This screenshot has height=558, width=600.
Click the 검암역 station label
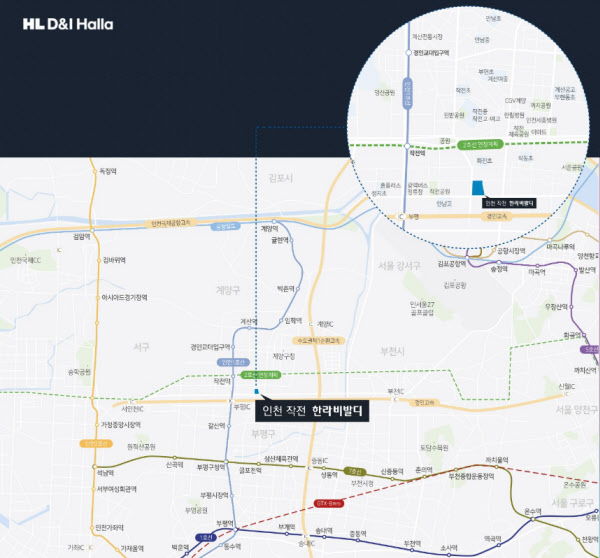[82, 237]
